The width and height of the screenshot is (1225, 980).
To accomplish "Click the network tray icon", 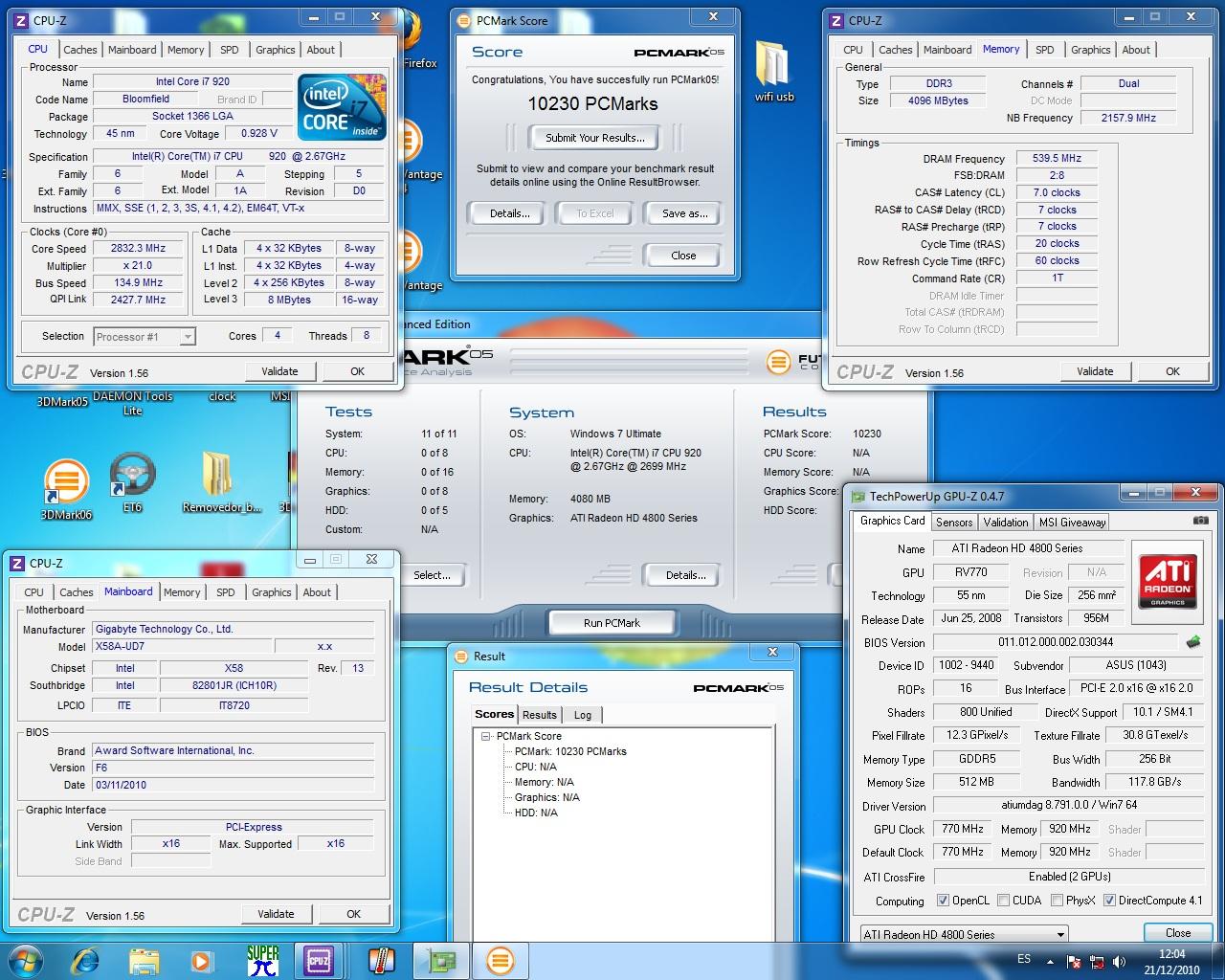I will pyautogui.click(x=1097, y=962).
